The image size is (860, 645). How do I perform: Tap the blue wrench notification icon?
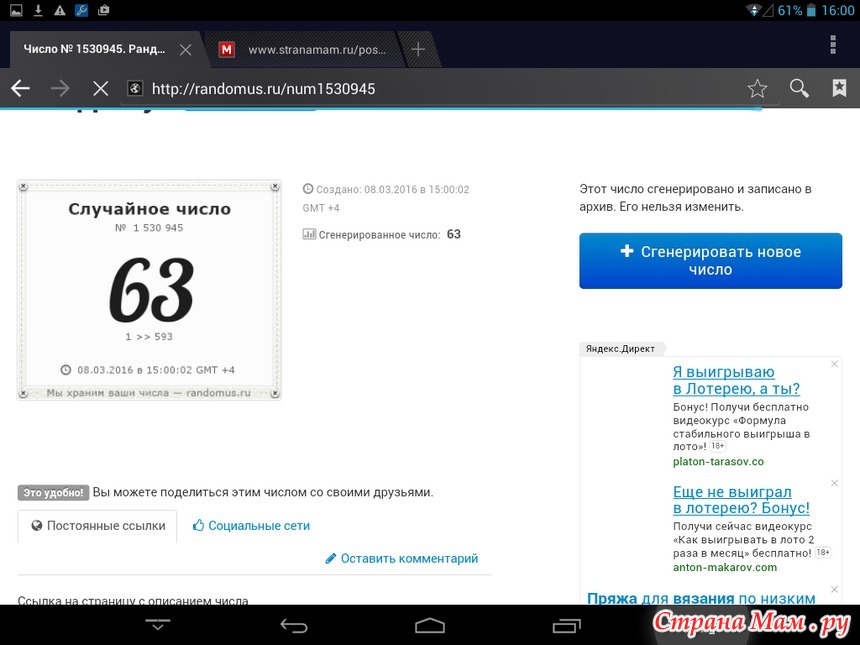tap(81, 10)
